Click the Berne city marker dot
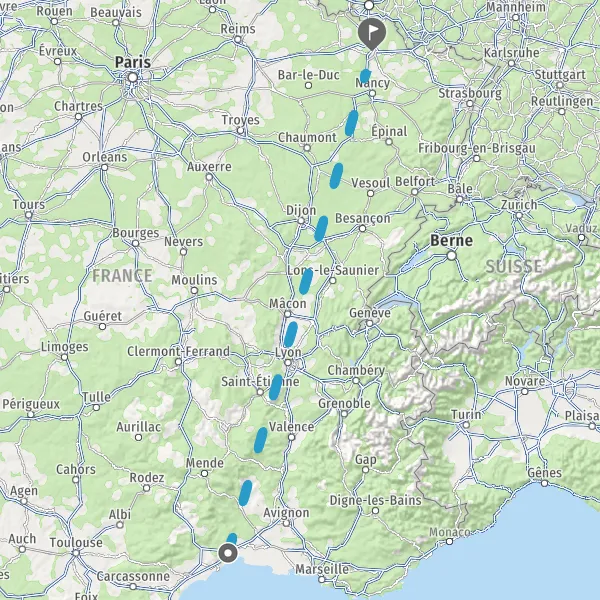Screen dimensions: 600x600 click(452, 255)
